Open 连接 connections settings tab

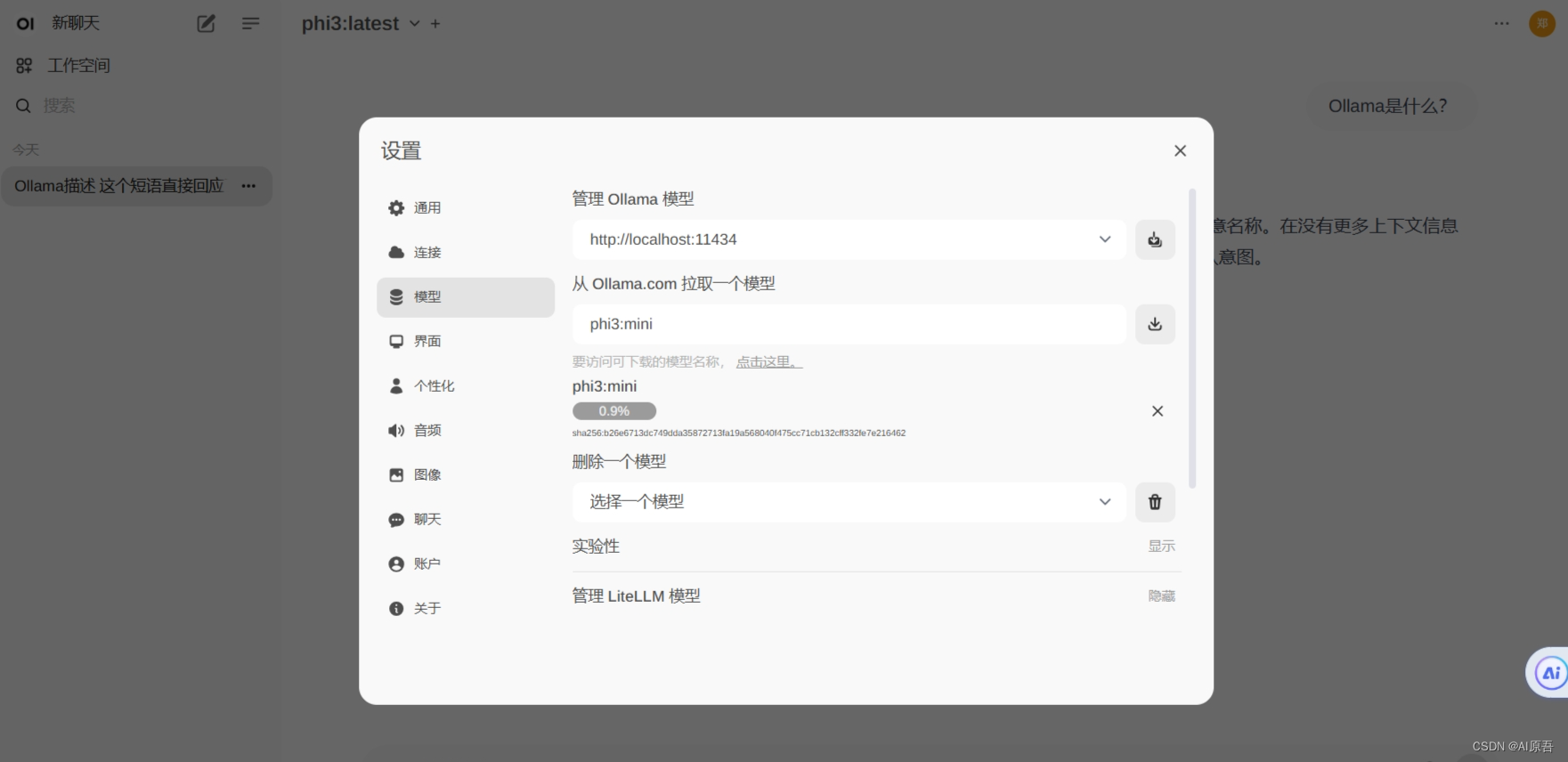(466, 253)
